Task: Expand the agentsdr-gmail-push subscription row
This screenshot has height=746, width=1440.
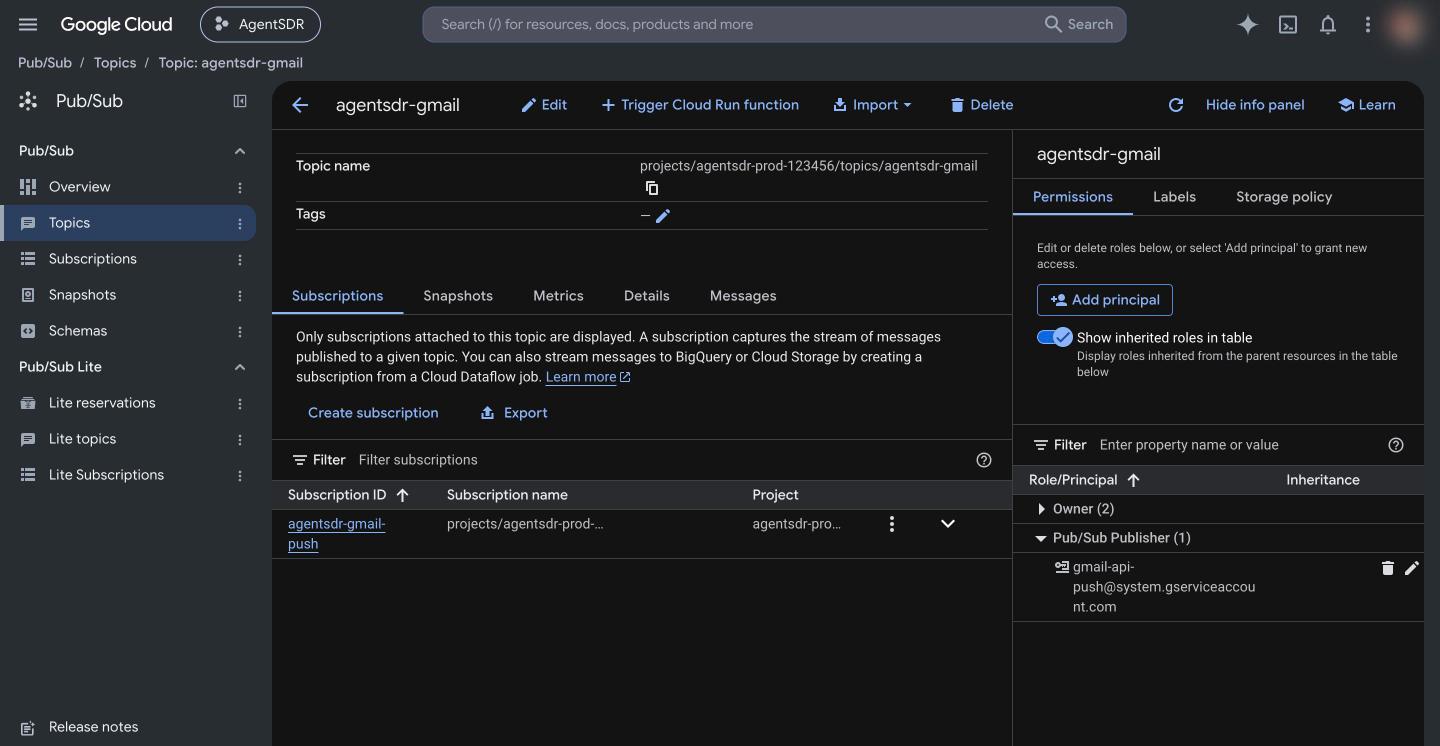Action: [x=948, y=524]
